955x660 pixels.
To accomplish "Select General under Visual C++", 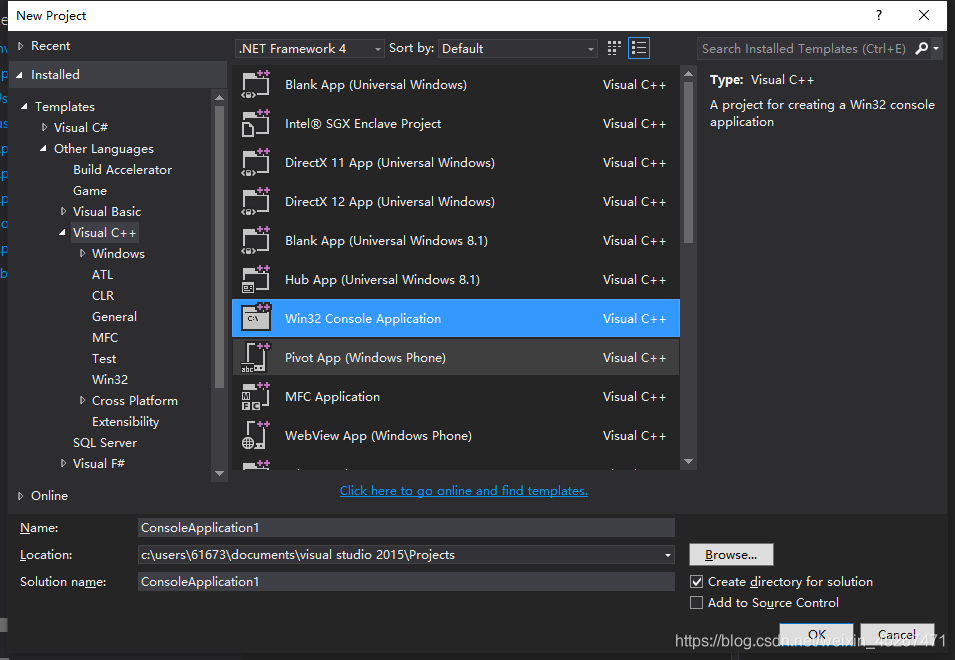I will [115, 317].
